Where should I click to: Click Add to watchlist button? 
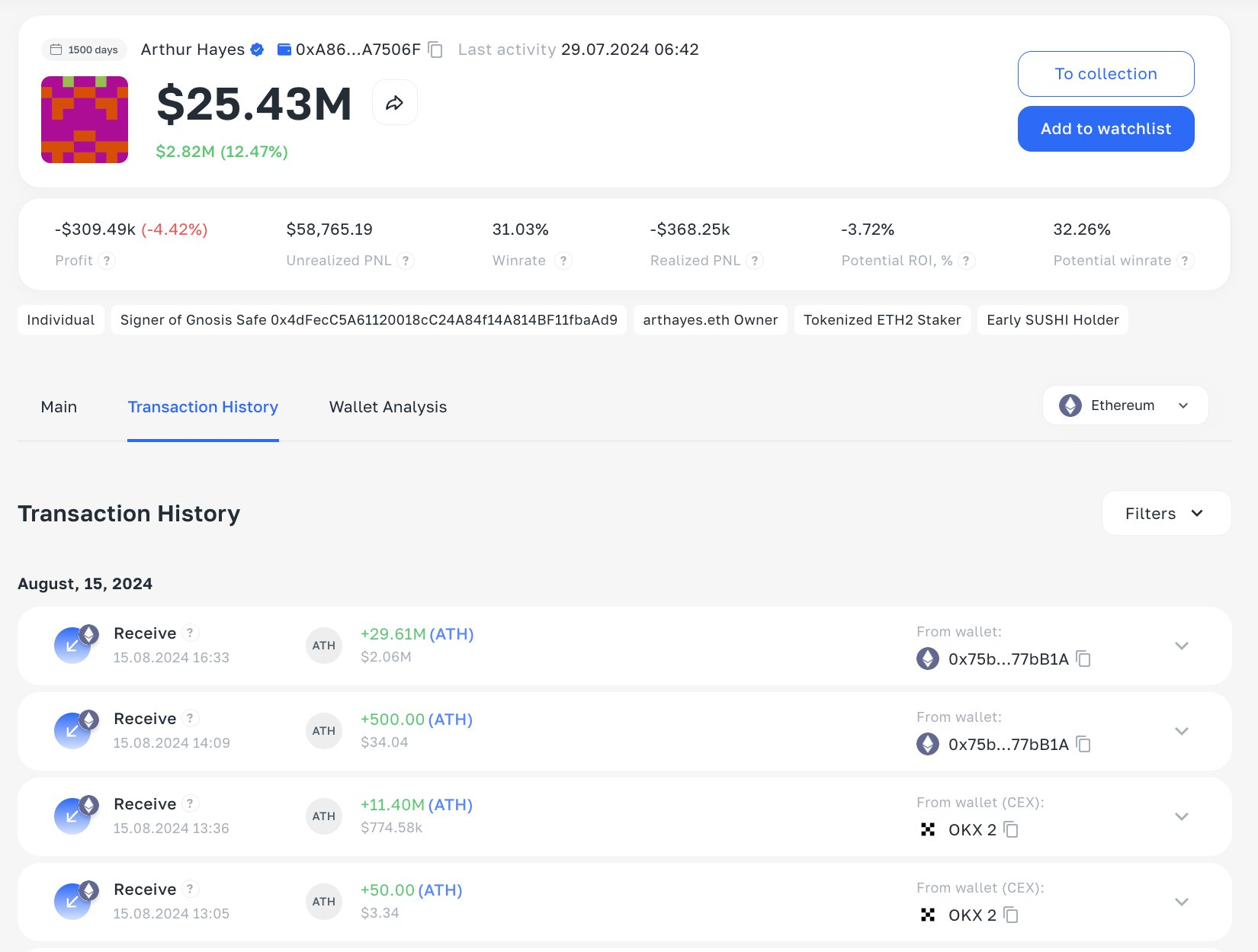point(1106,129)
